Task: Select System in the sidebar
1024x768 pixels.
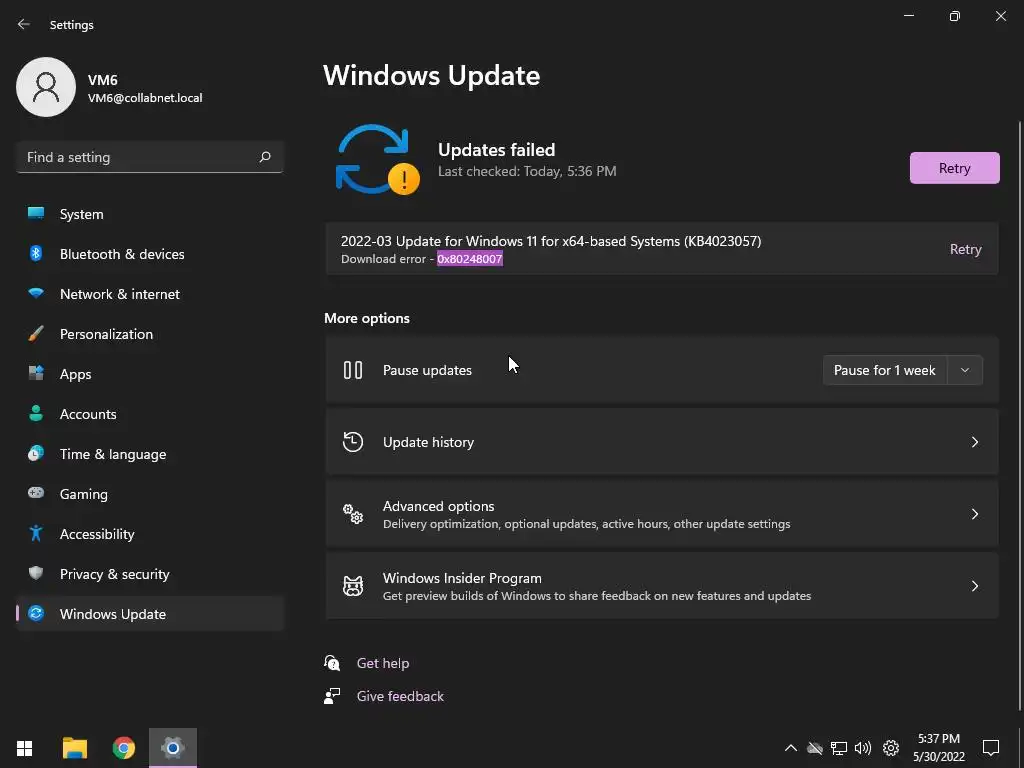Action: click(150, 214)
